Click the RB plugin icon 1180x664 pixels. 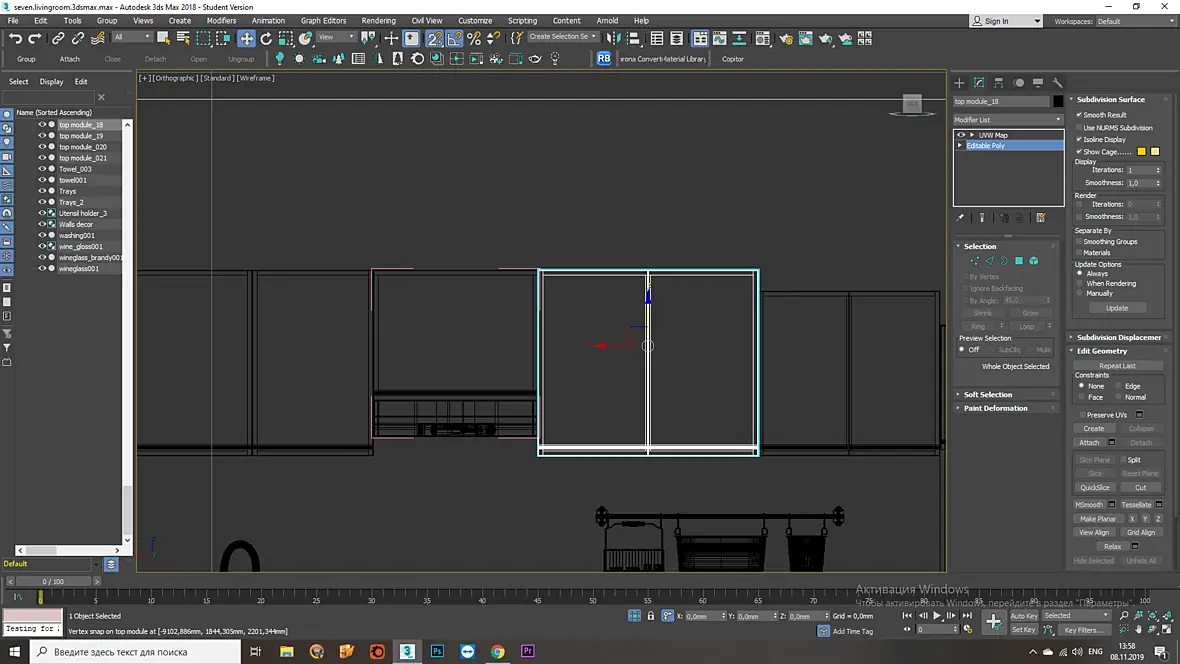604,58
